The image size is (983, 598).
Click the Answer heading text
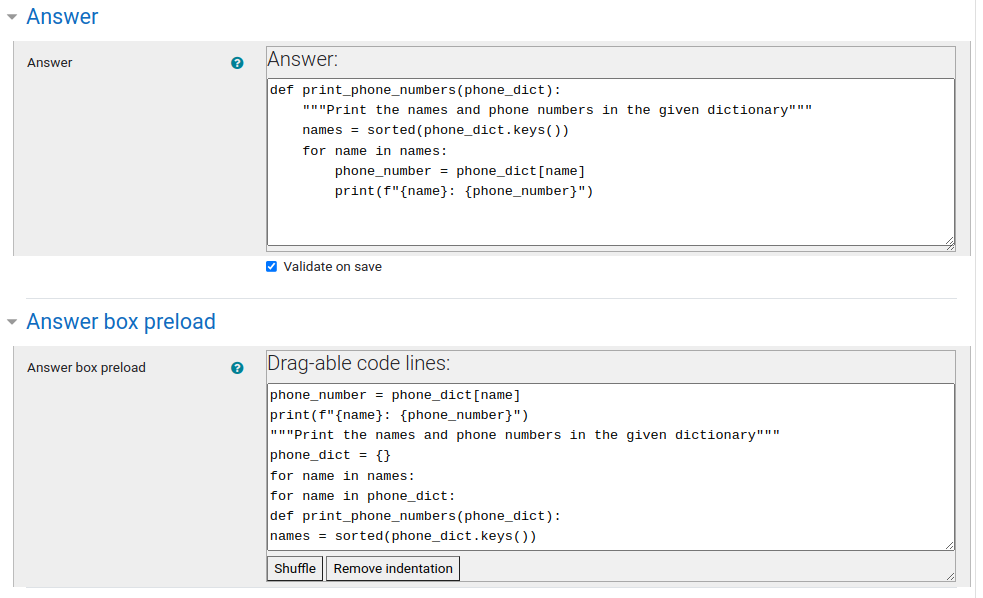[x=62, y=17]
